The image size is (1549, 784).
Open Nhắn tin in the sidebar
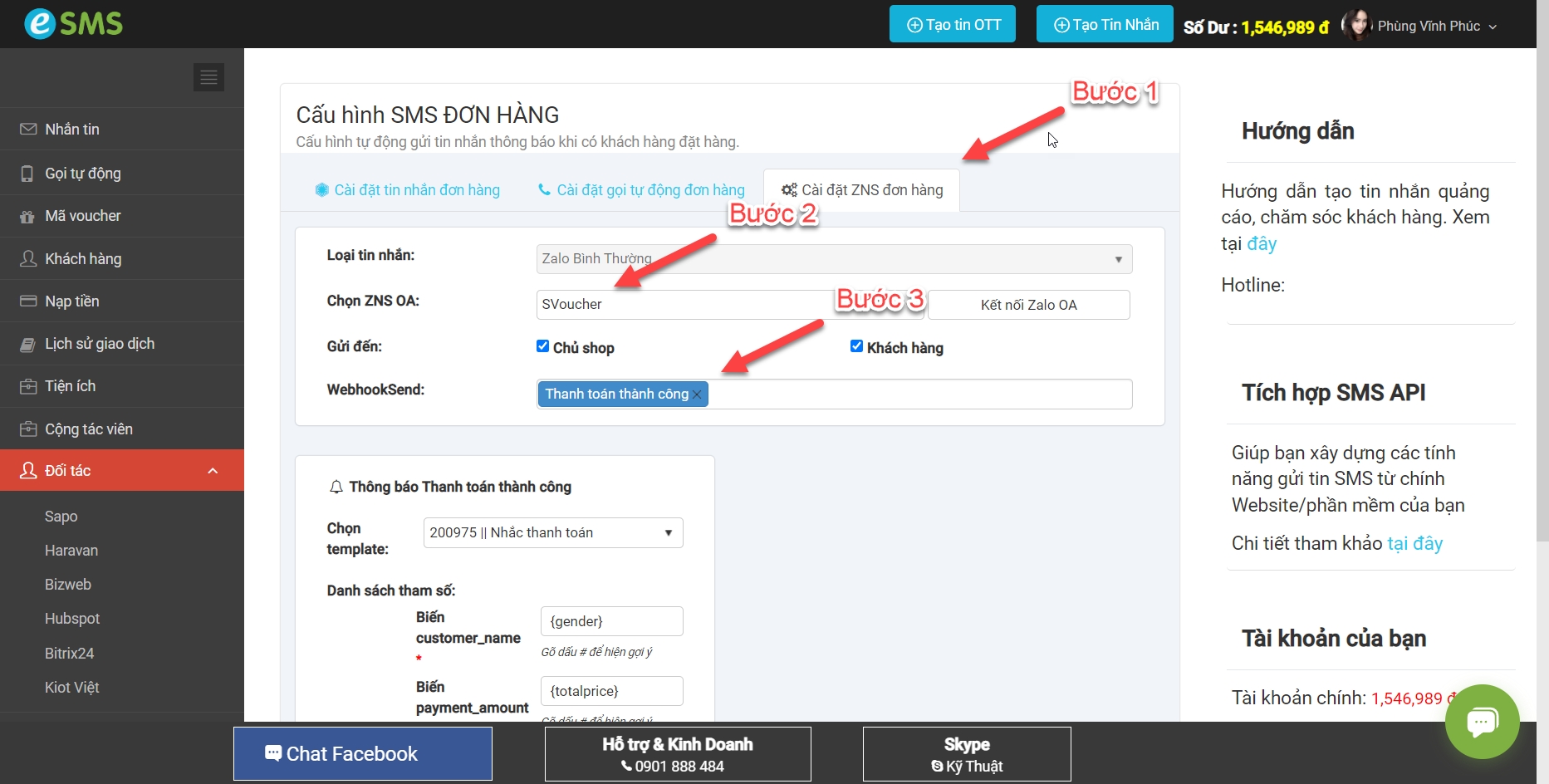(x=72, y=130)
